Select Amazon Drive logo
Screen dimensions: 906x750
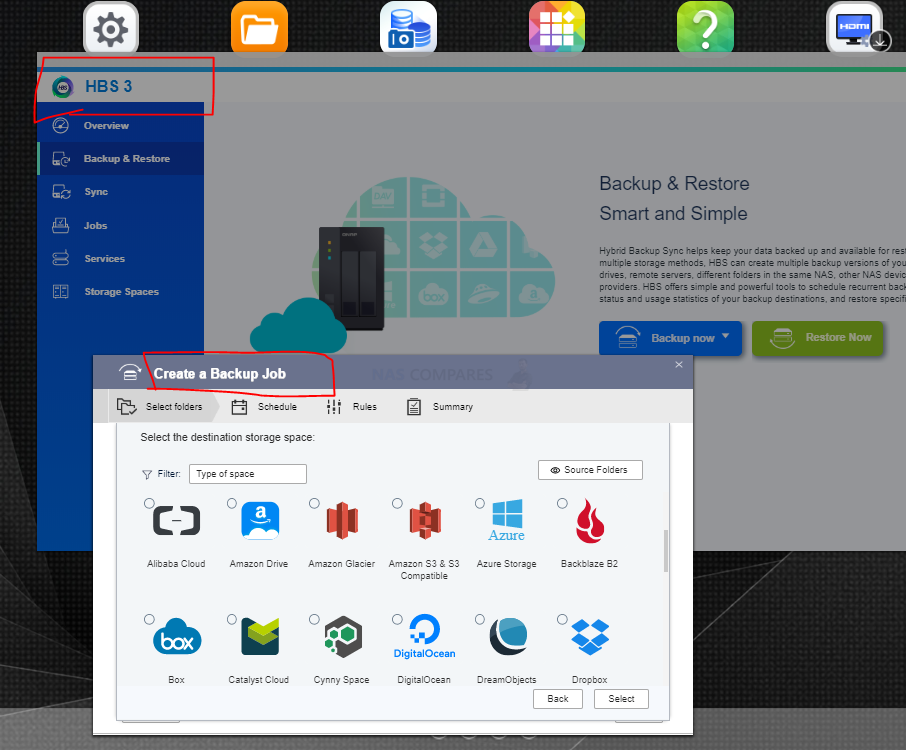[x=259, y=521]
